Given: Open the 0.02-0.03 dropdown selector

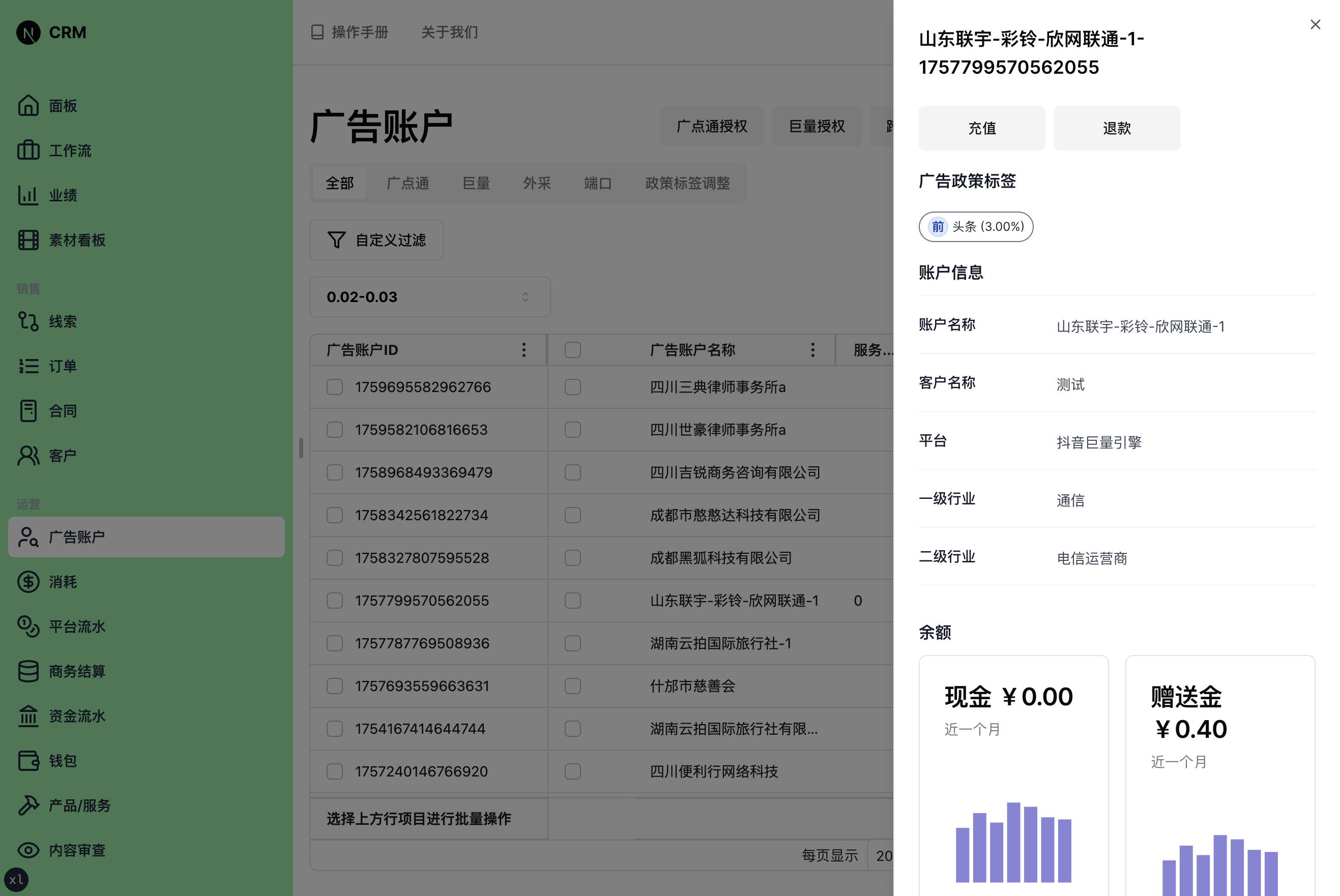Looking at the screenshot, I should tap(429, 297).
